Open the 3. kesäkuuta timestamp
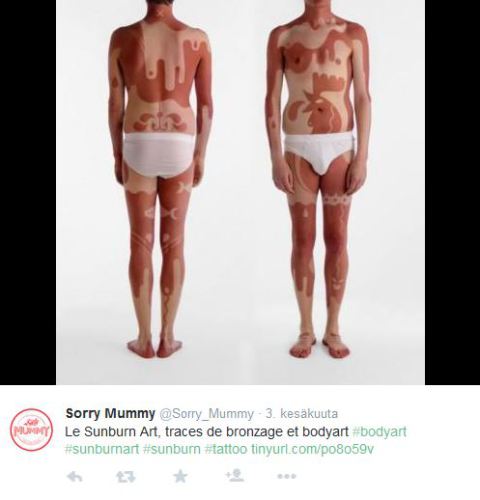Viewport: 480px width, 500px height. [x=302, y=413]
